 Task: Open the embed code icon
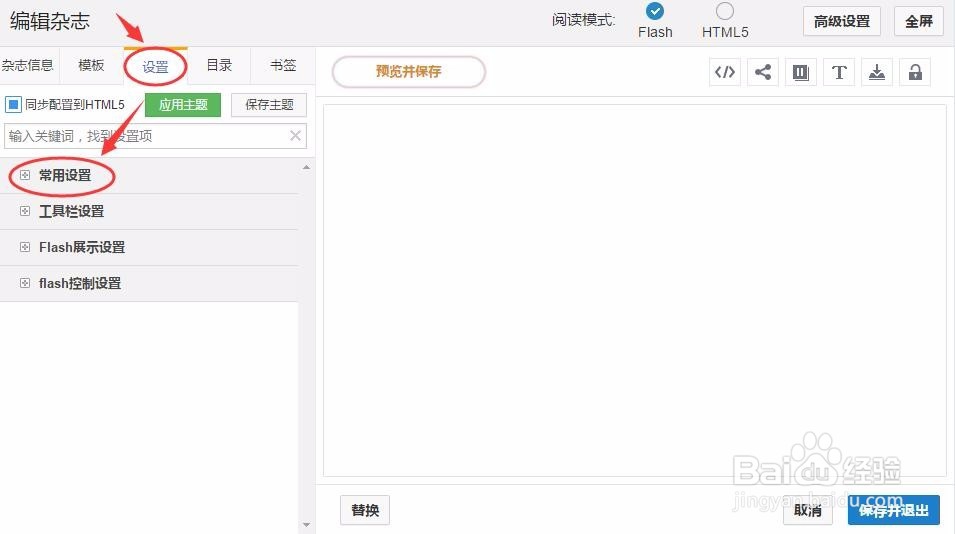725,72
